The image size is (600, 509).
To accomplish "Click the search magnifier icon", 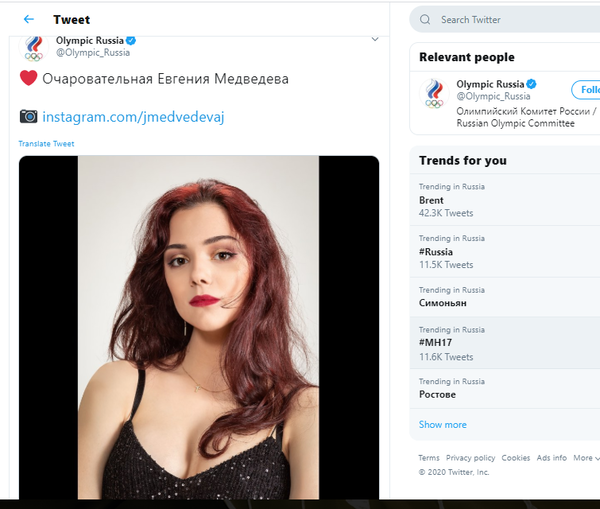I will pyautogui.click(x=425, y=20).
